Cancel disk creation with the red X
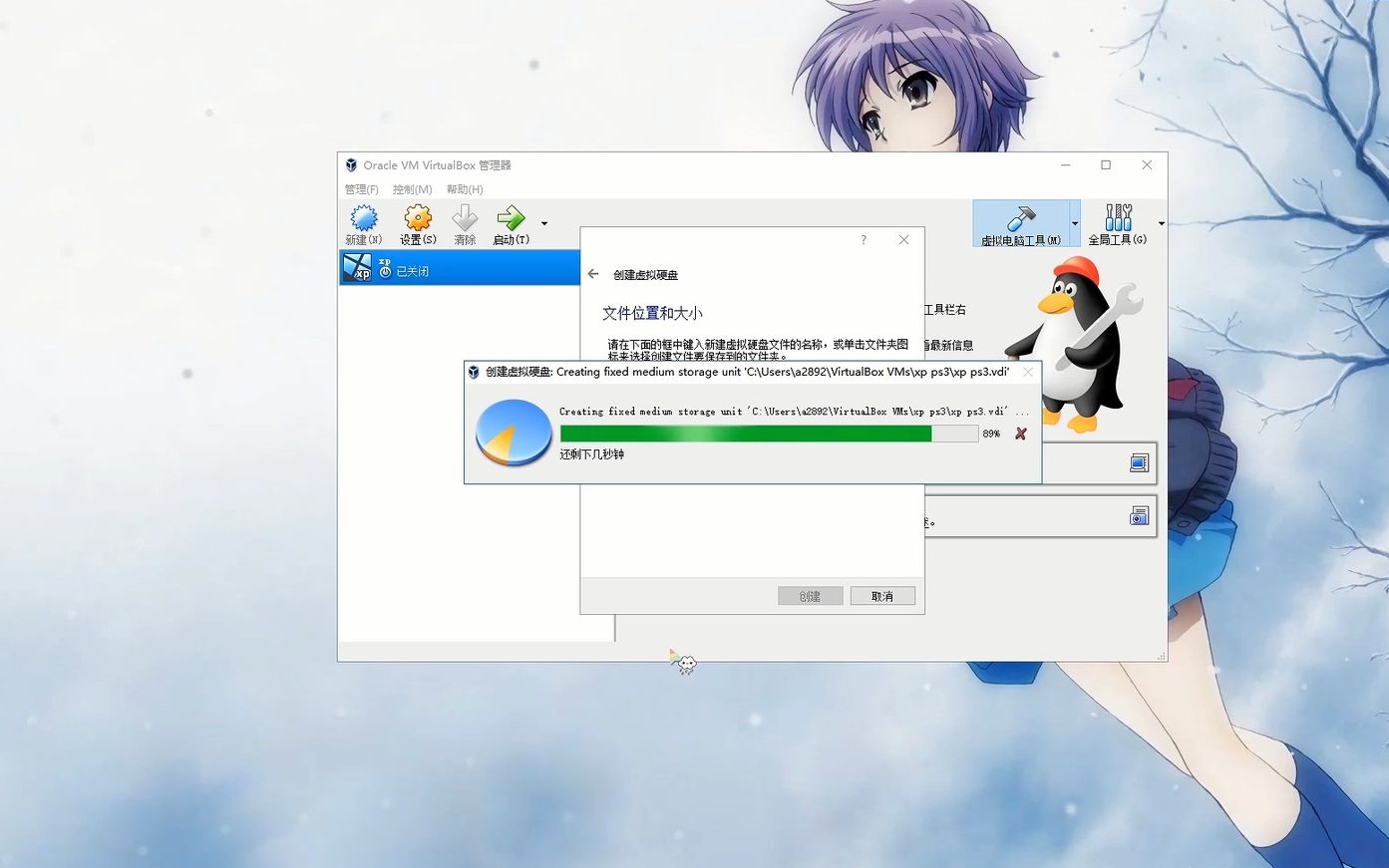 pos(1020,434)
